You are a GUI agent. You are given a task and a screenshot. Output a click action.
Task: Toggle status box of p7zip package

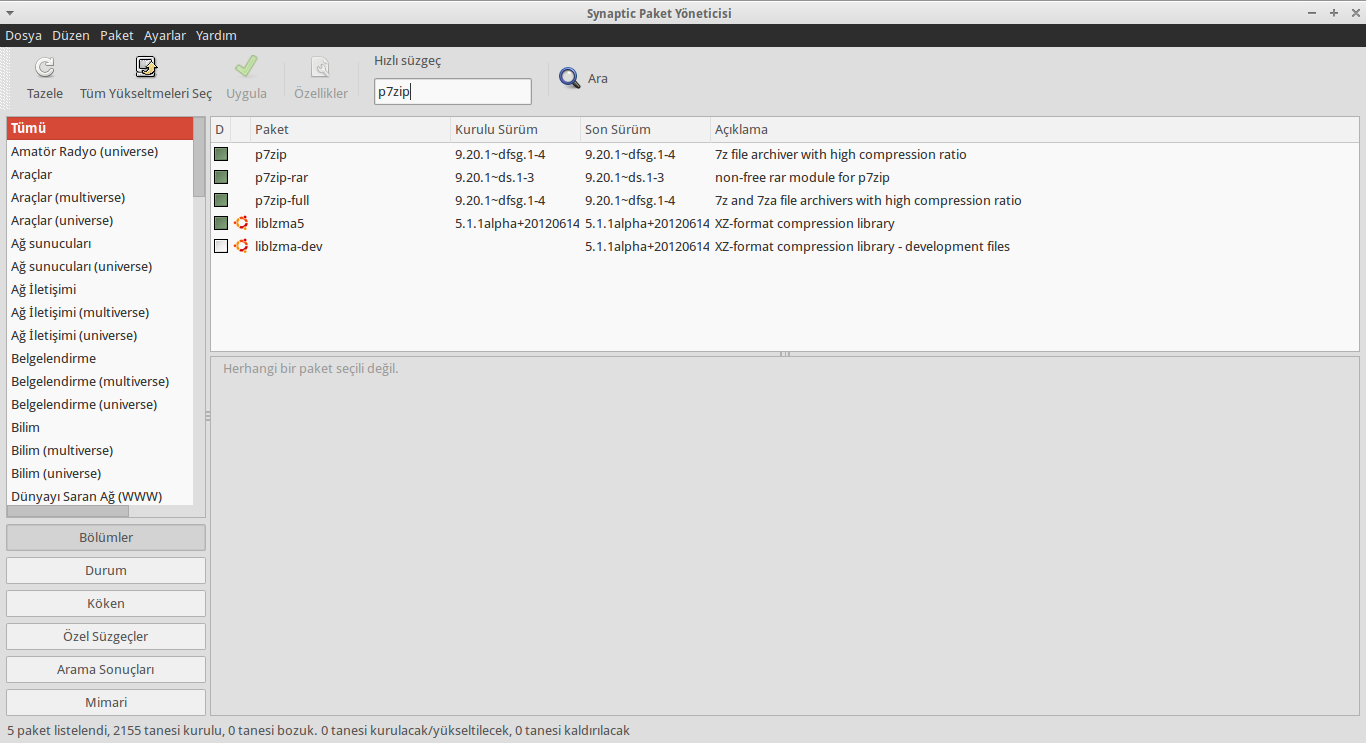click(221, 155)
